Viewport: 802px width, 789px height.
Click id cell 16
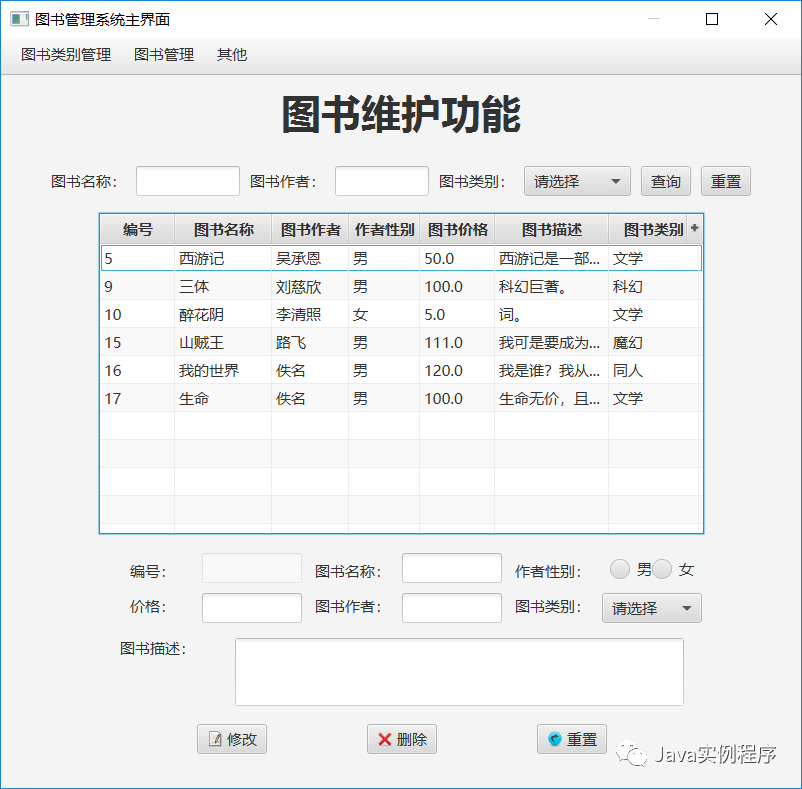[138, 371]
